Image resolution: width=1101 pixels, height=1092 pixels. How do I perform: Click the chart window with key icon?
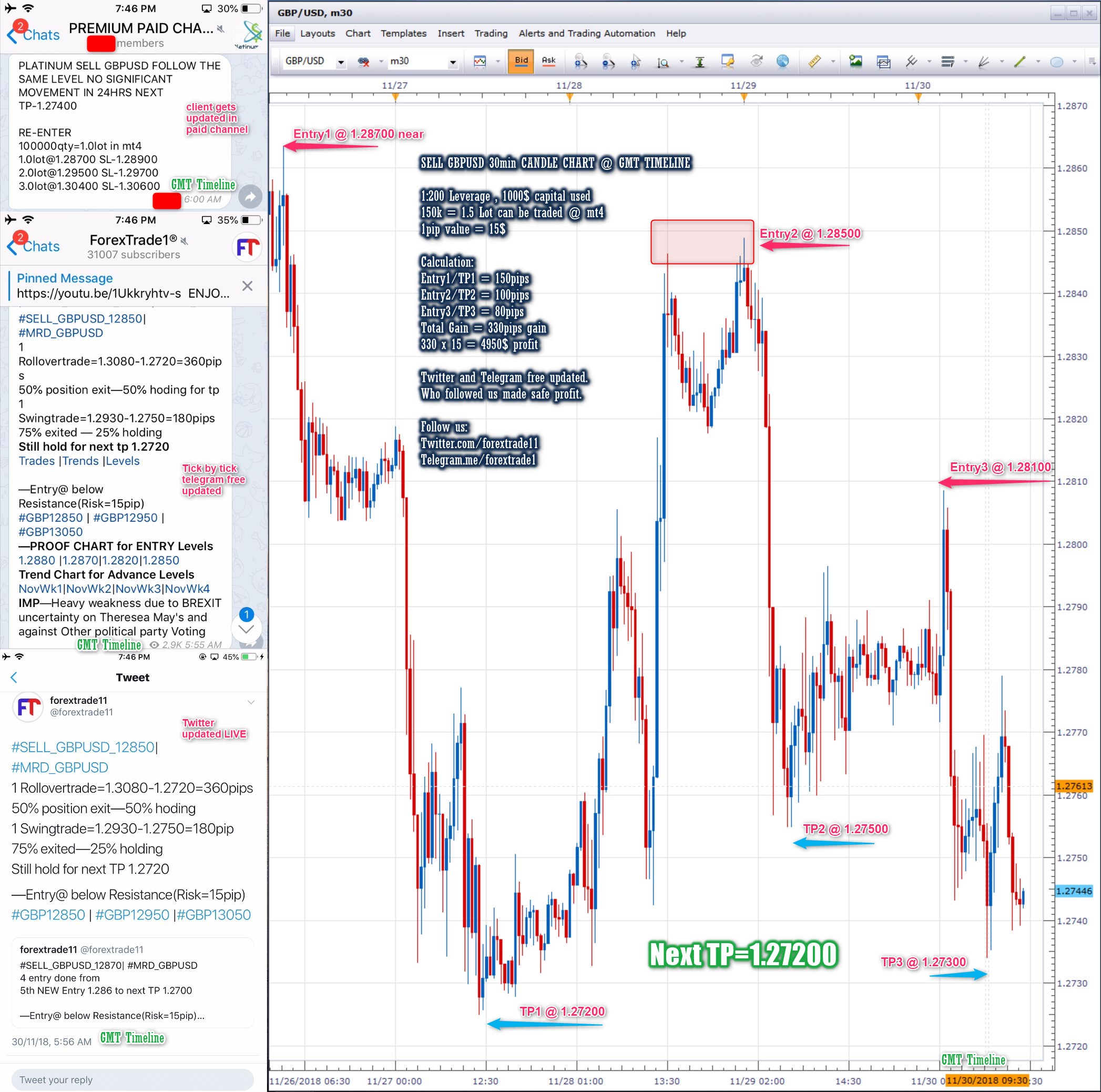click(728, 62)
